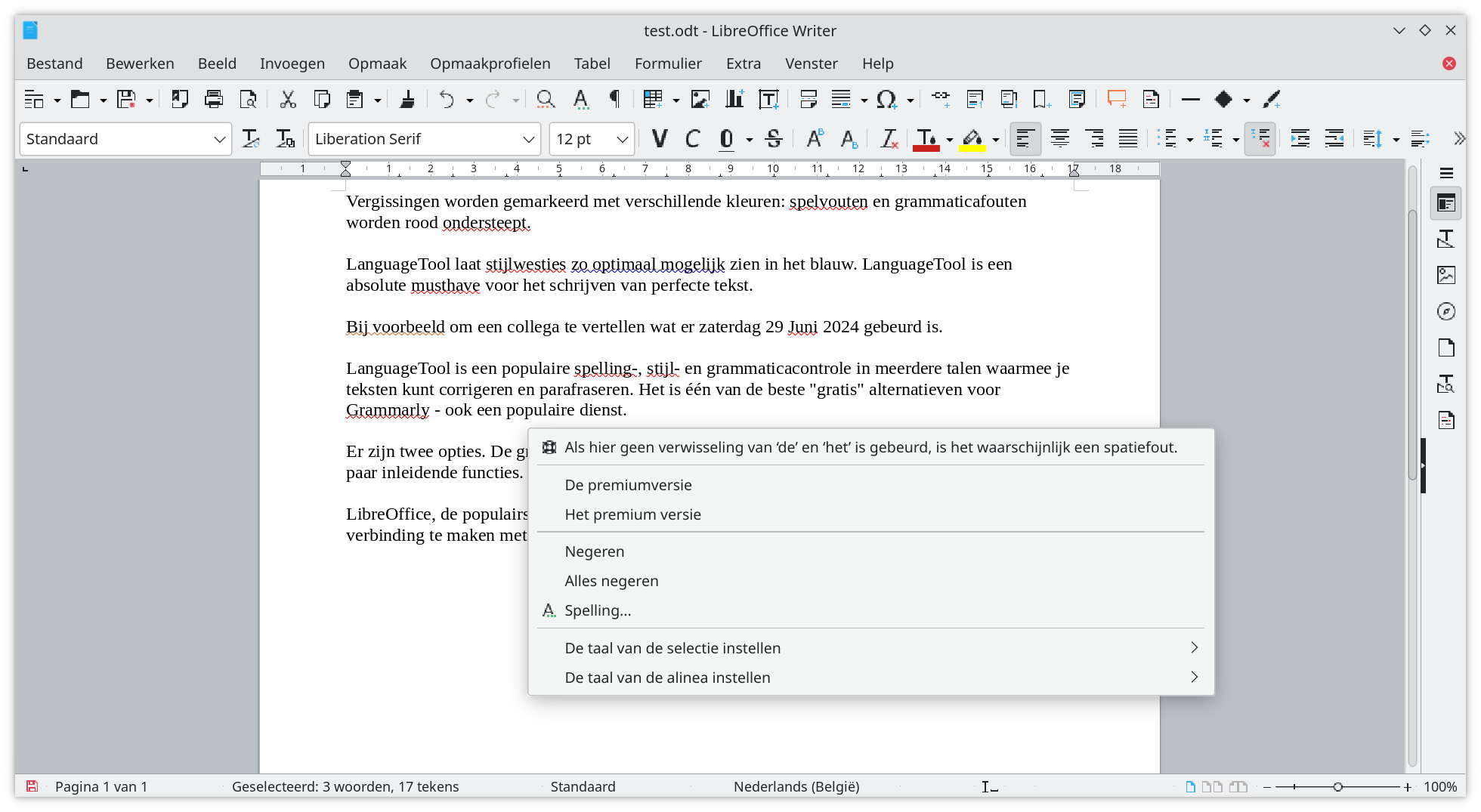The width and height of the screenshot is (1481, 812).
Task: Click the Paste clipboard icon
Action: [354, 99]
